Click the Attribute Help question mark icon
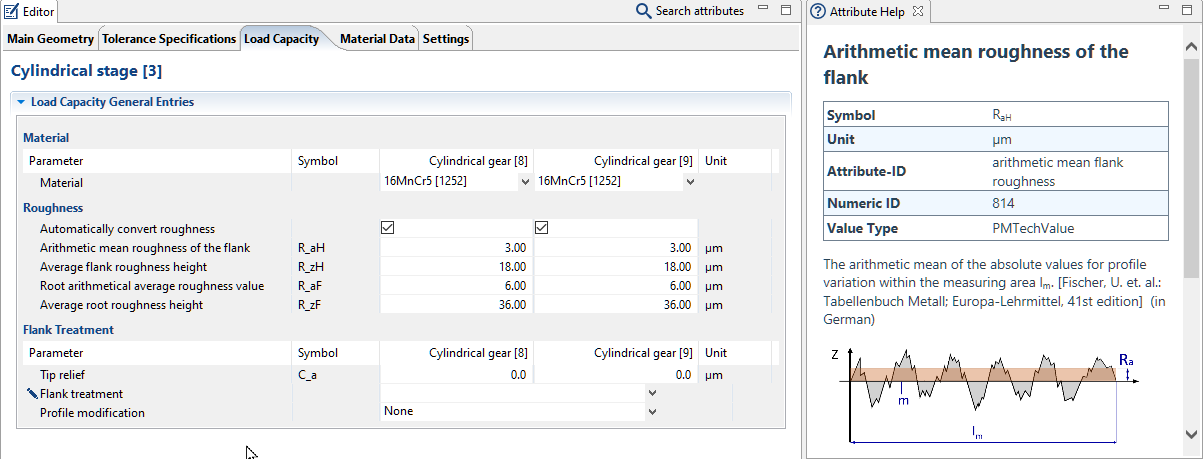The height and width of the screenshot is (459, 1203). 818,12
